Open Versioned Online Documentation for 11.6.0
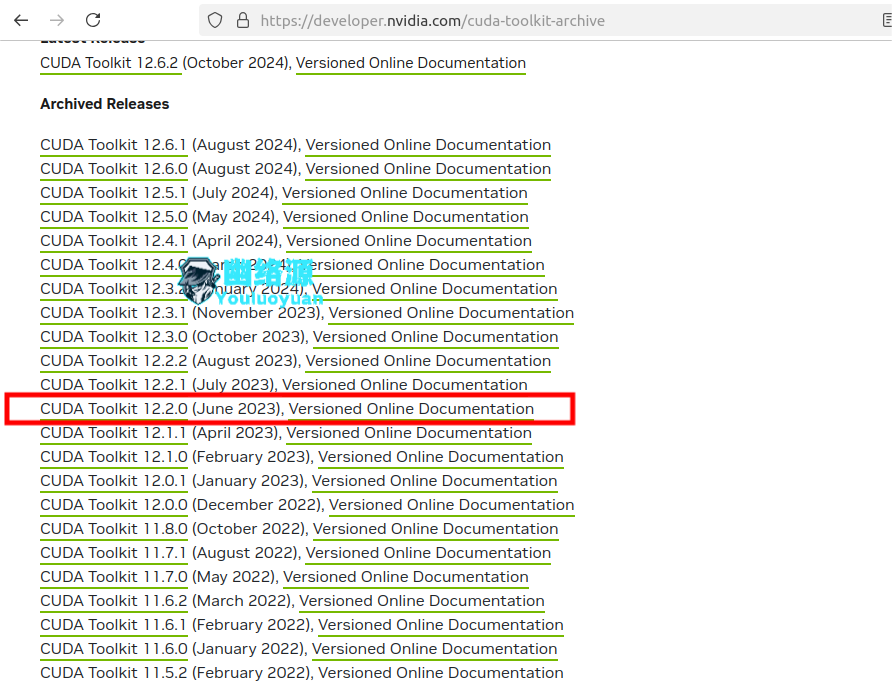The image size is (892, 683). [x=435, y=649]
